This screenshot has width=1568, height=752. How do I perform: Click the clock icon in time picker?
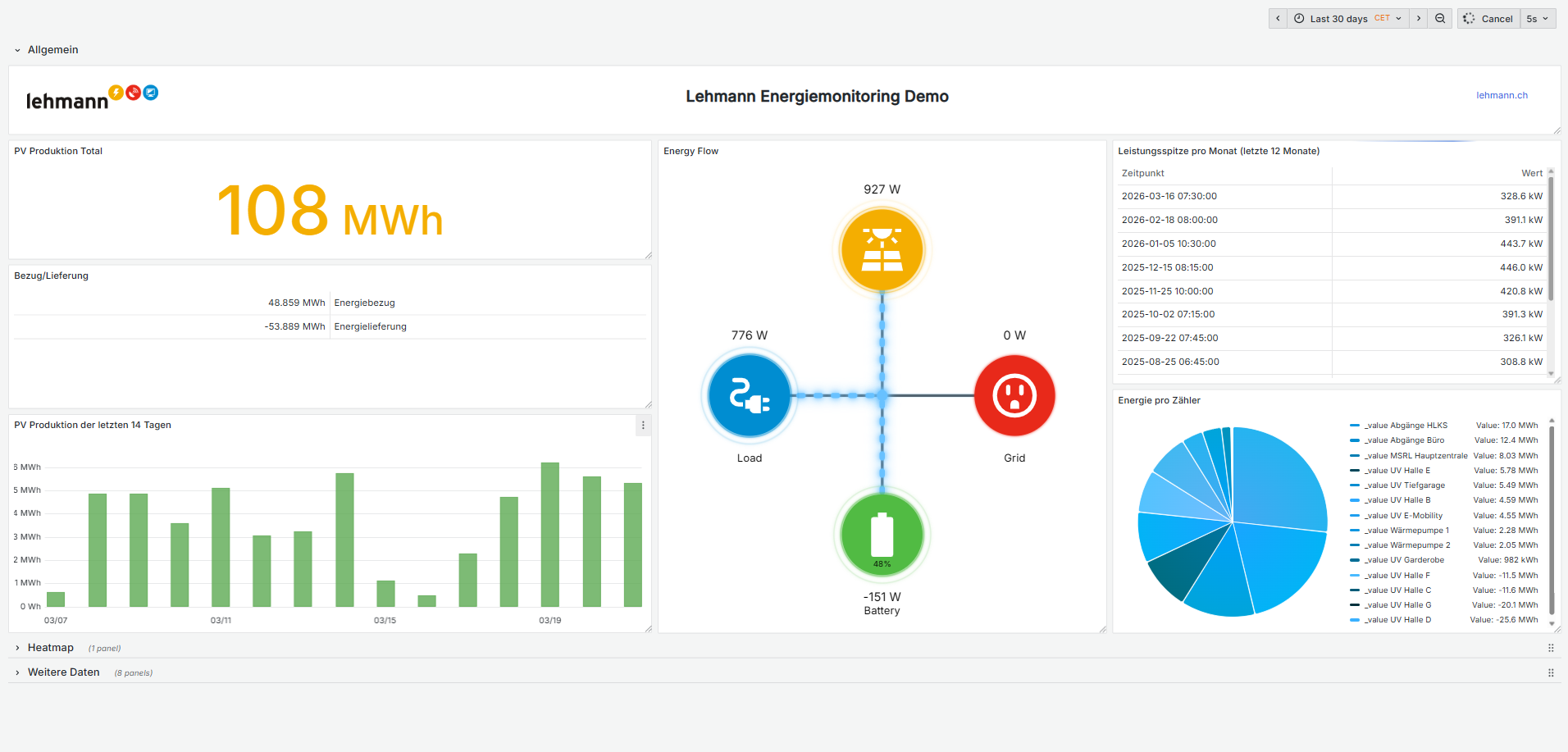click(x=1299, y=18)
